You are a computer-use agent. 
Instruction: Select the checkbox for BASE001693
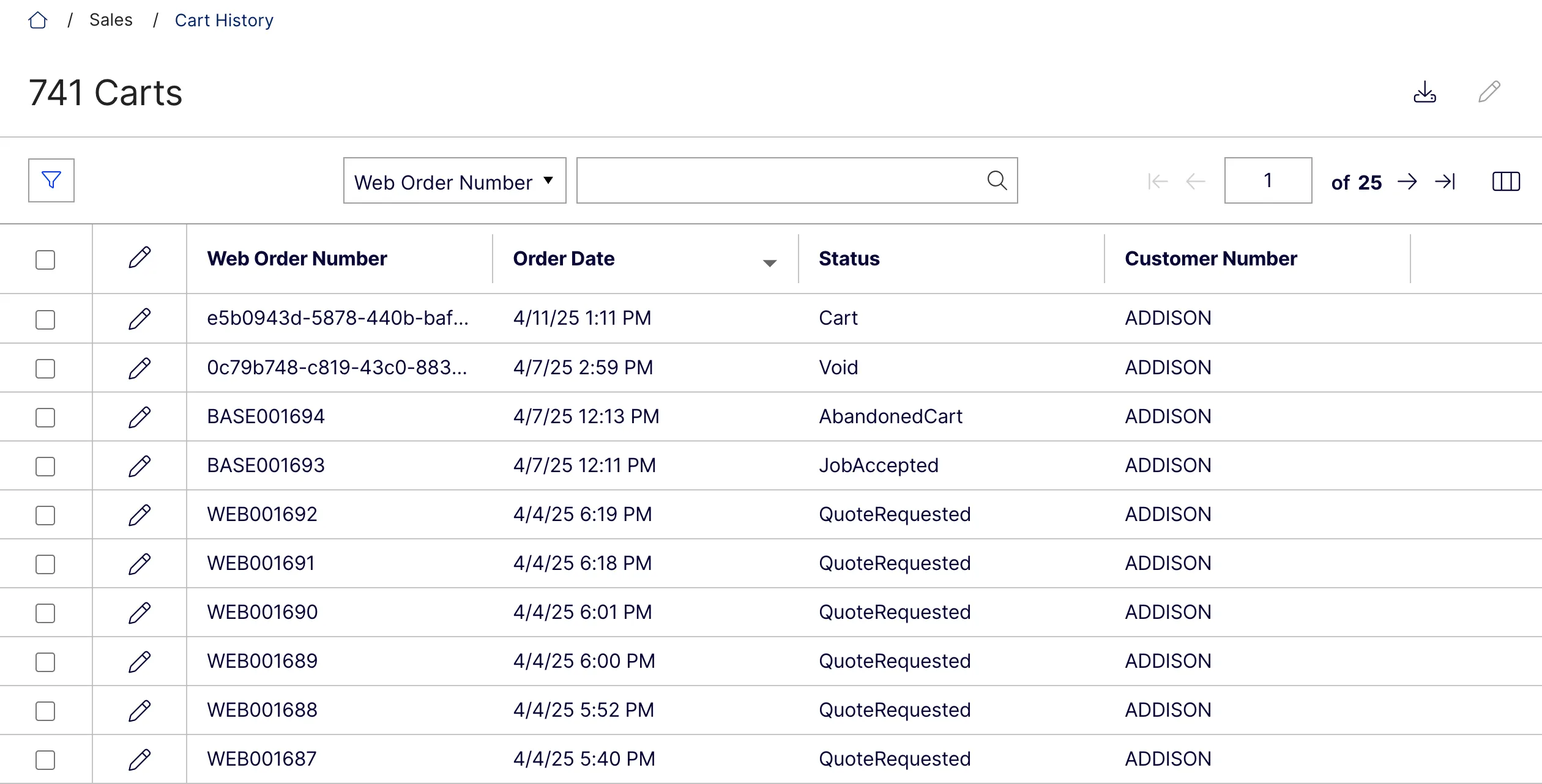click(45, 467)
